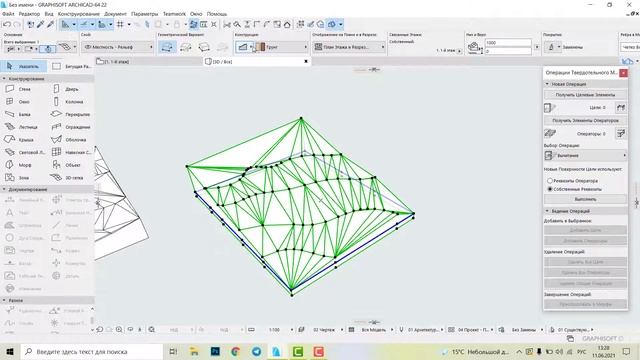This screenshot has width=640, height=360.
Task: Click Получить Элементы Операторов button
Action: click(585, 120)
